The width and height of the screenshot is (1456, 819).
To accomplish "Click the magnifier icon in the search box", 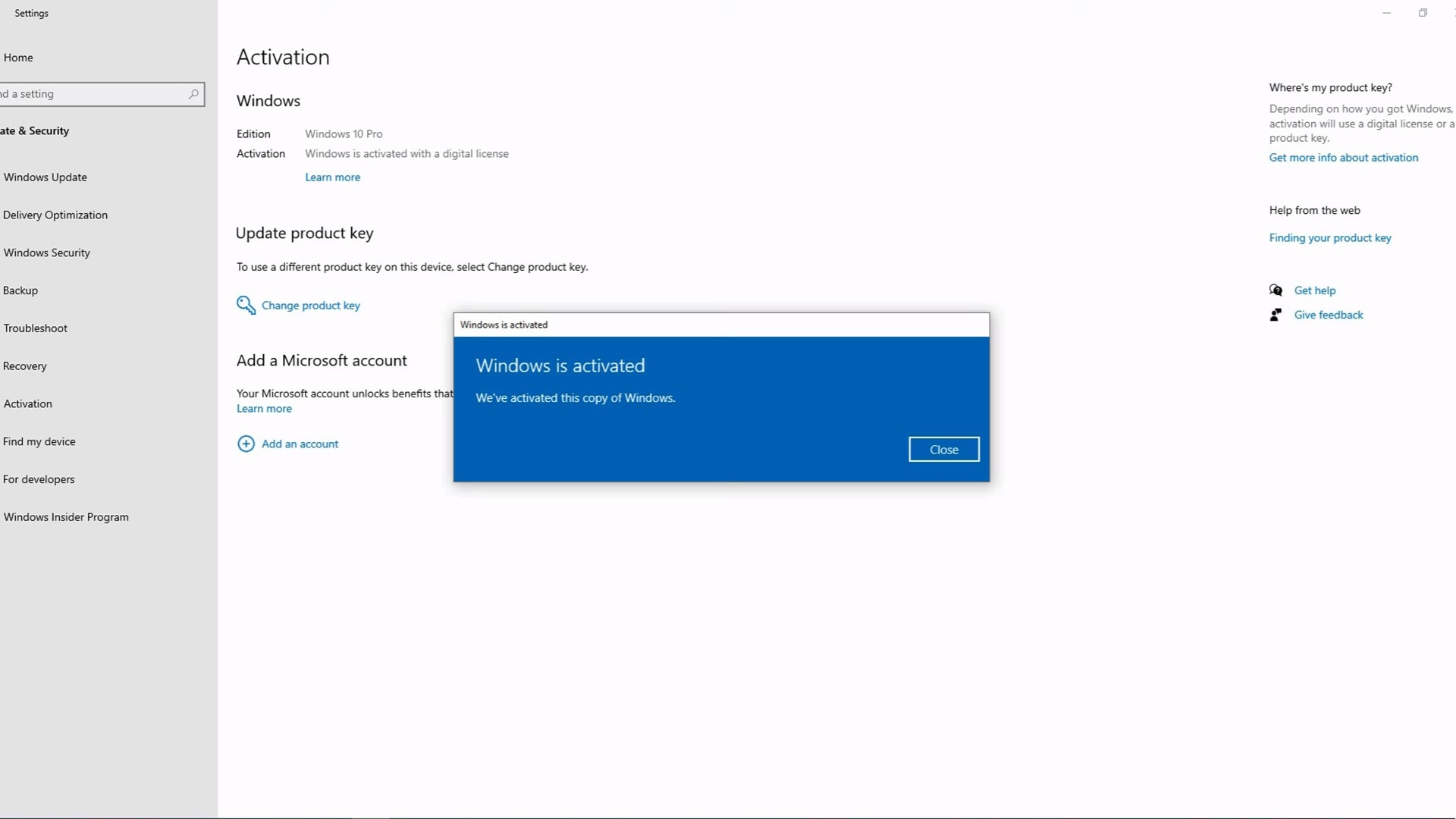I will tap(193, 94).
